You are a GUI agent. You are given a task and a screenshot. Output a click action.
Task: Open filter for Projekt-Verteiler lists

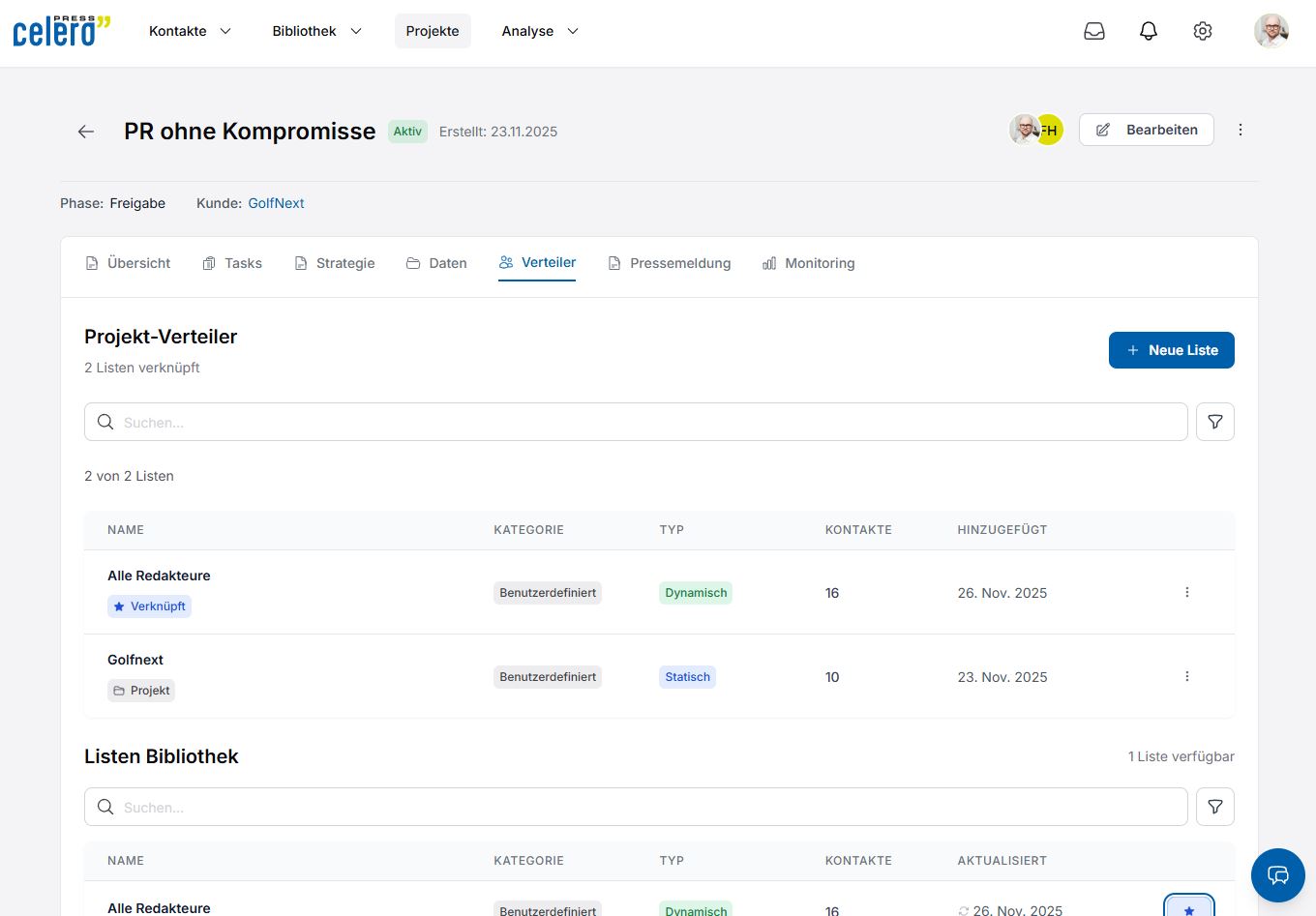point(1215,422)
